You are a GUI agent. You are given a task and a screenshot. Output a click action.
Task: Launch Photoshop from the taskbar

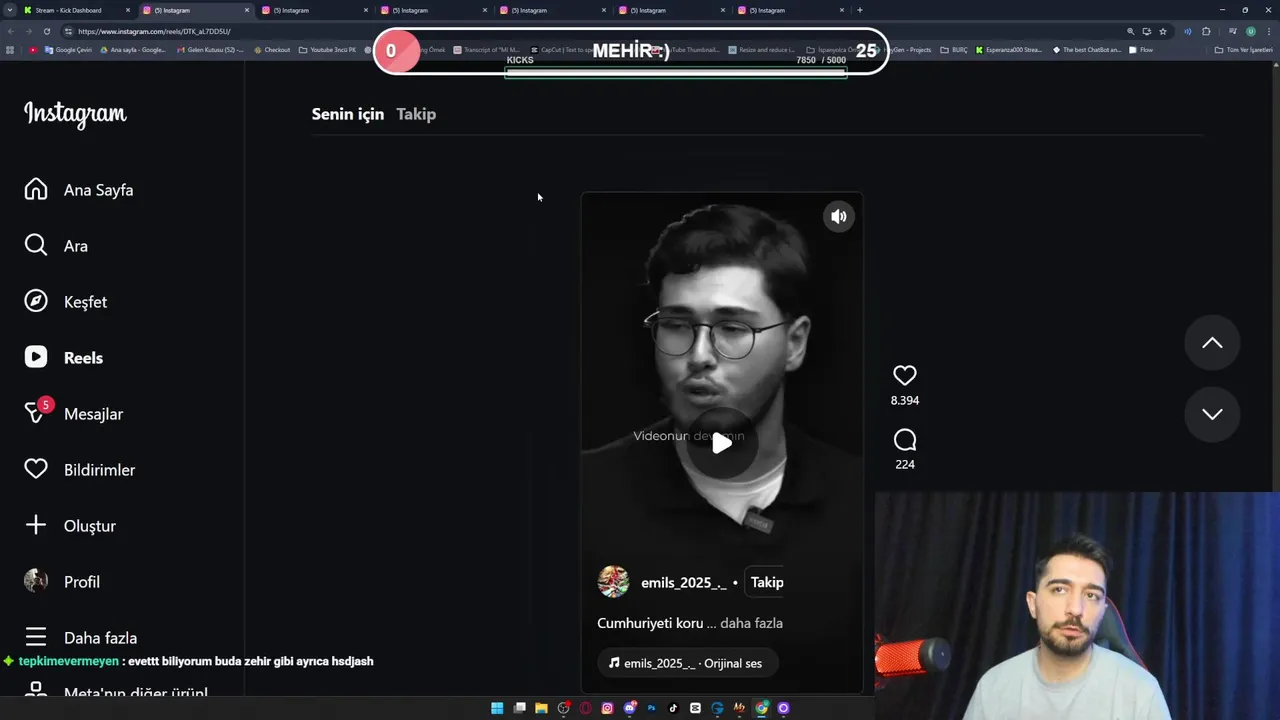pos(651,708)
